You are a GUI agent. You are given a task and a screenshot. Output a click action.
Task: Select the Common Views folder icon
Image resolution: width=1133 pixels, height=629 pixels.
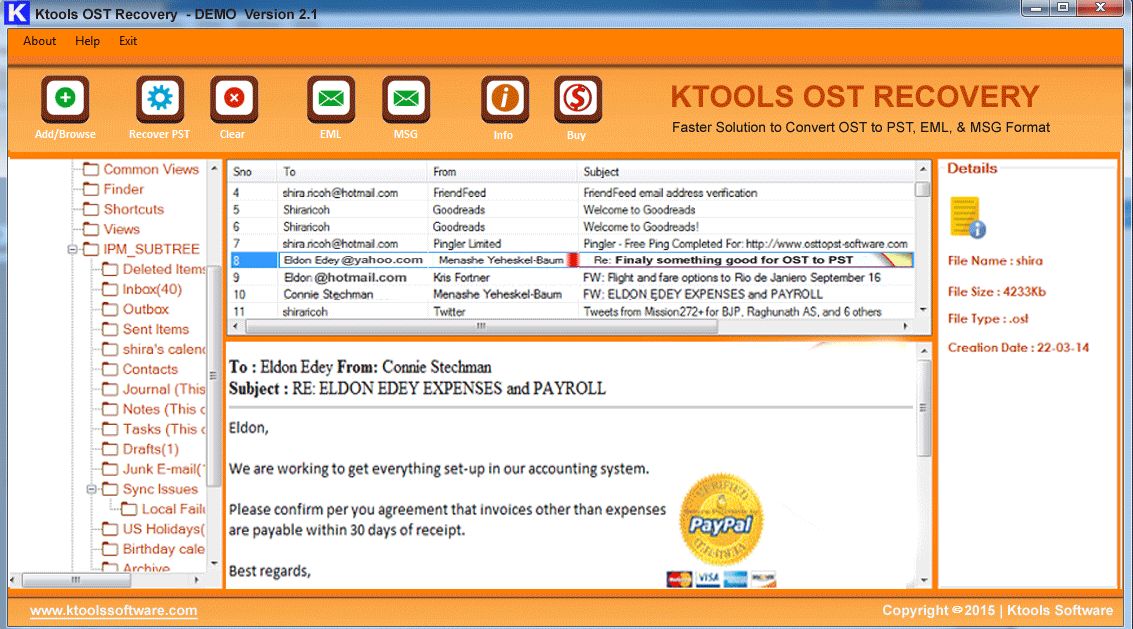point(91,169)
